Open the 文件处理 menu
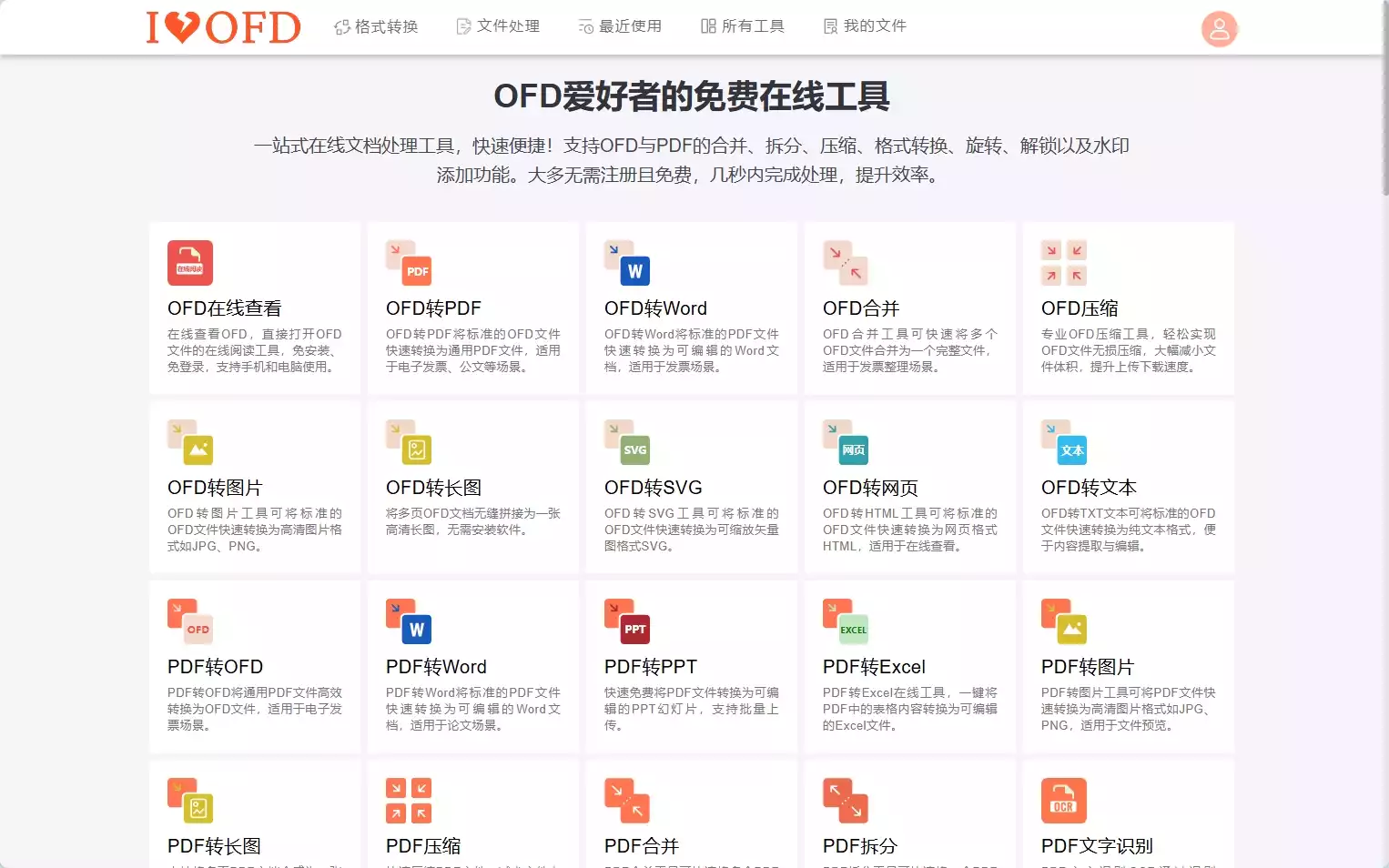The width and height of the screenshot is (1389, 868). [498, 26]
